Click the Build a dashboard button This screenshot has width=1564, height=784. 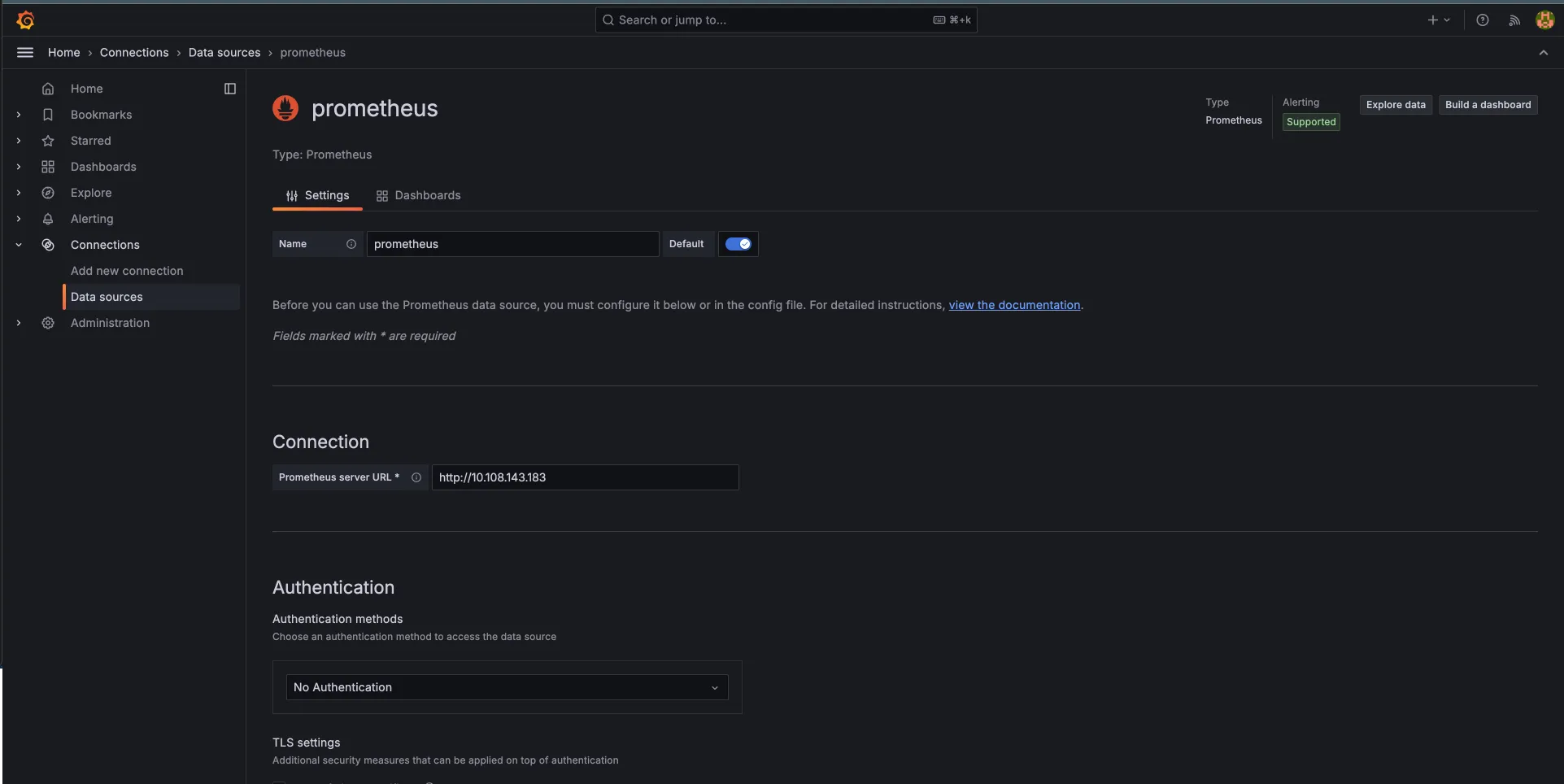[1488, 105]
